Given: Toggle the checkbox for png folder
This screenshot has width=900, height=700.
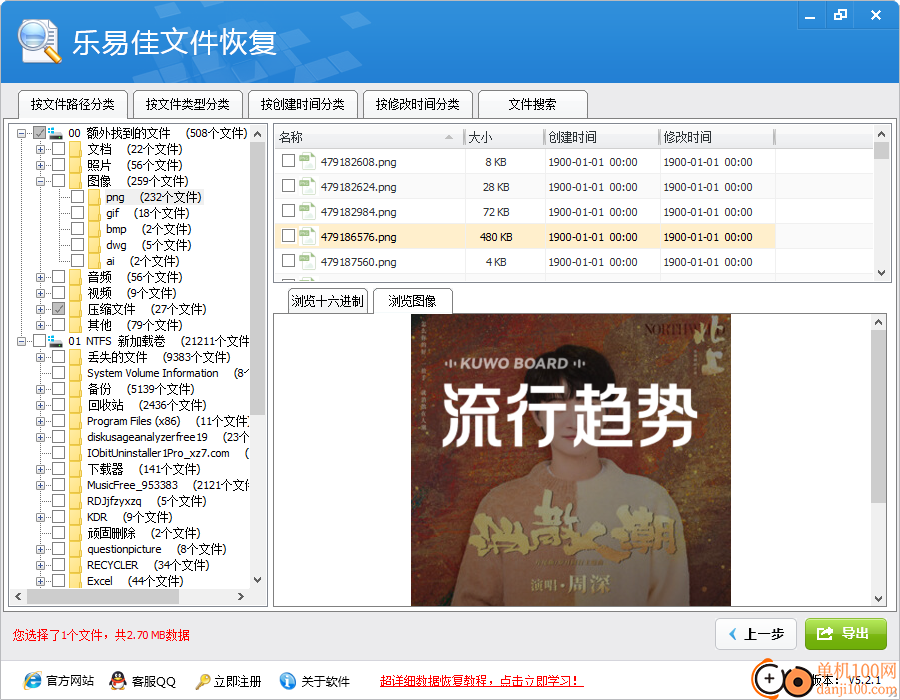Looking at the screenshot, I should click(x=77, y=197).
